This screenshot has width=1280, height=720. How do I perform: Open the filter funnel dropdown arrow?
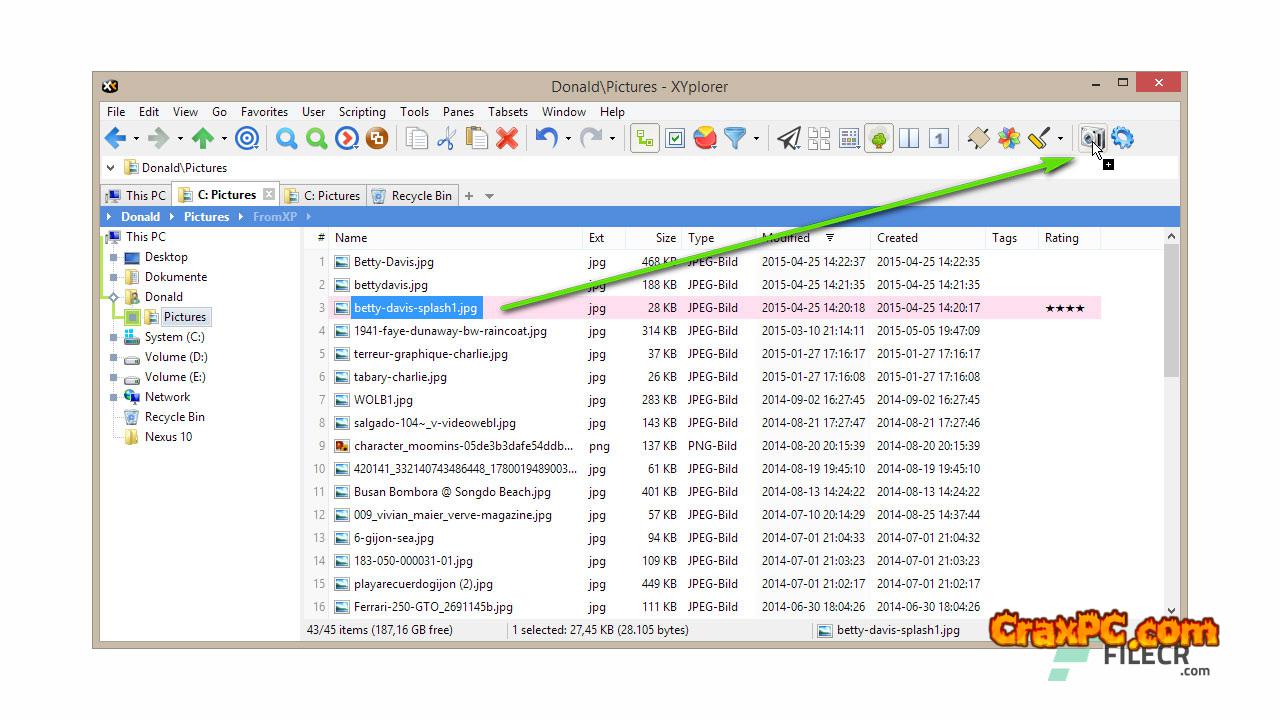point(756,139)
